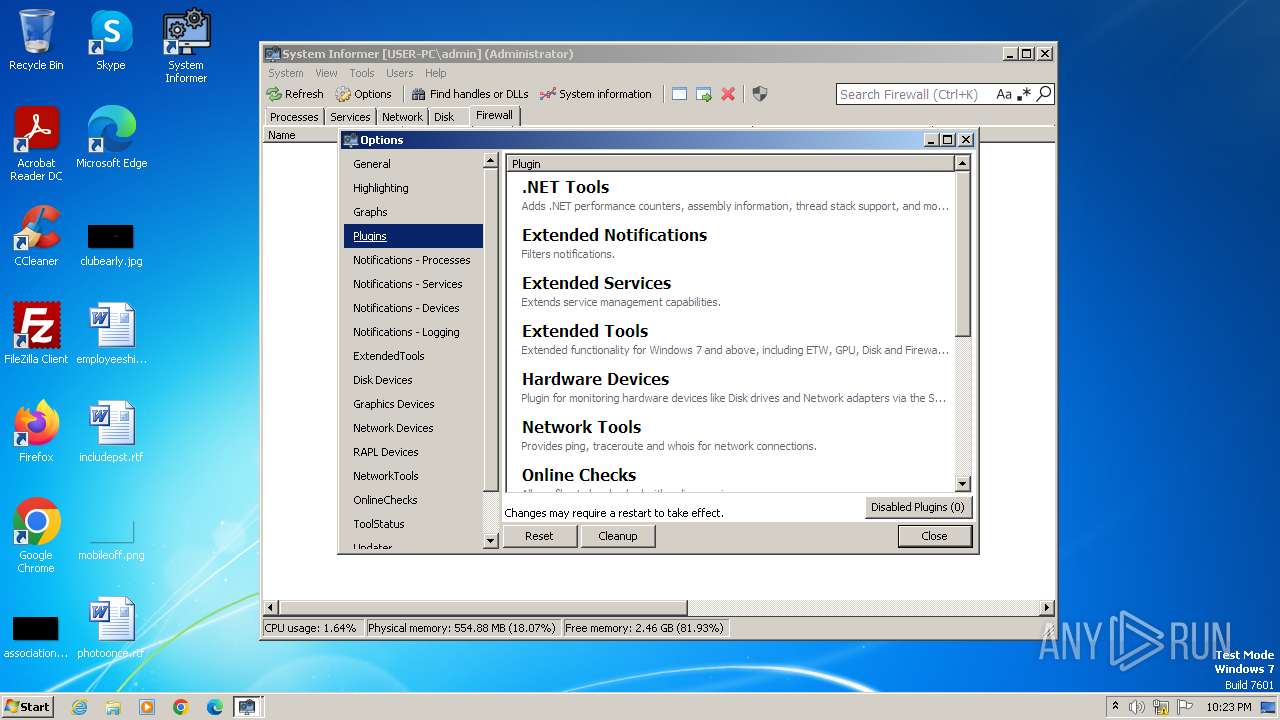Click the Plugin column header
Image resolution: width=1280 pixels, height=720 pixels.
pos(731,164)
